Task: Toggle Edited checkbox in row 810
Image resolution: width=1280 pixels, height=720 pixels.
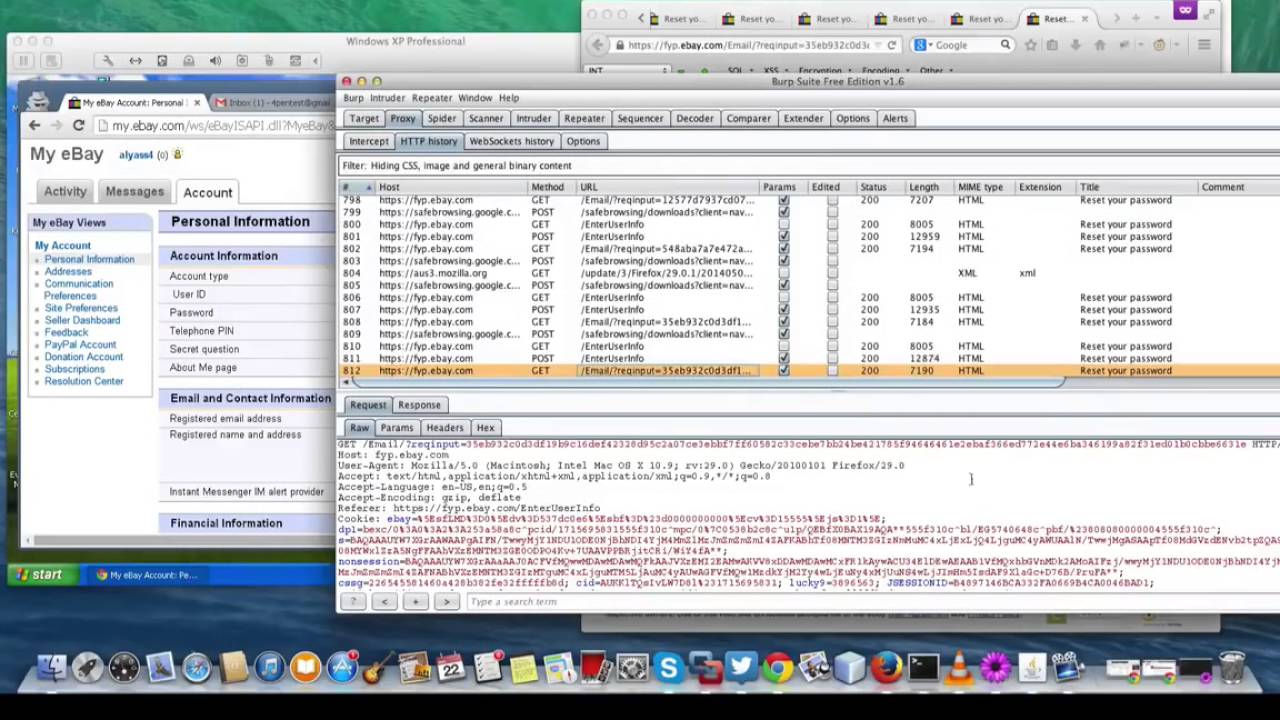Action: coord(832,346)
